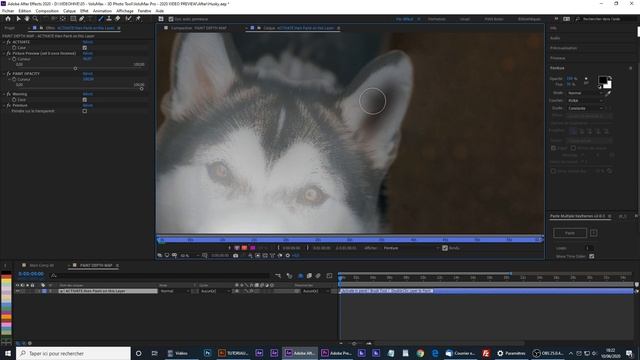
Task: Reset paint colors to default black and white
Action: click(x=600, y=87)
